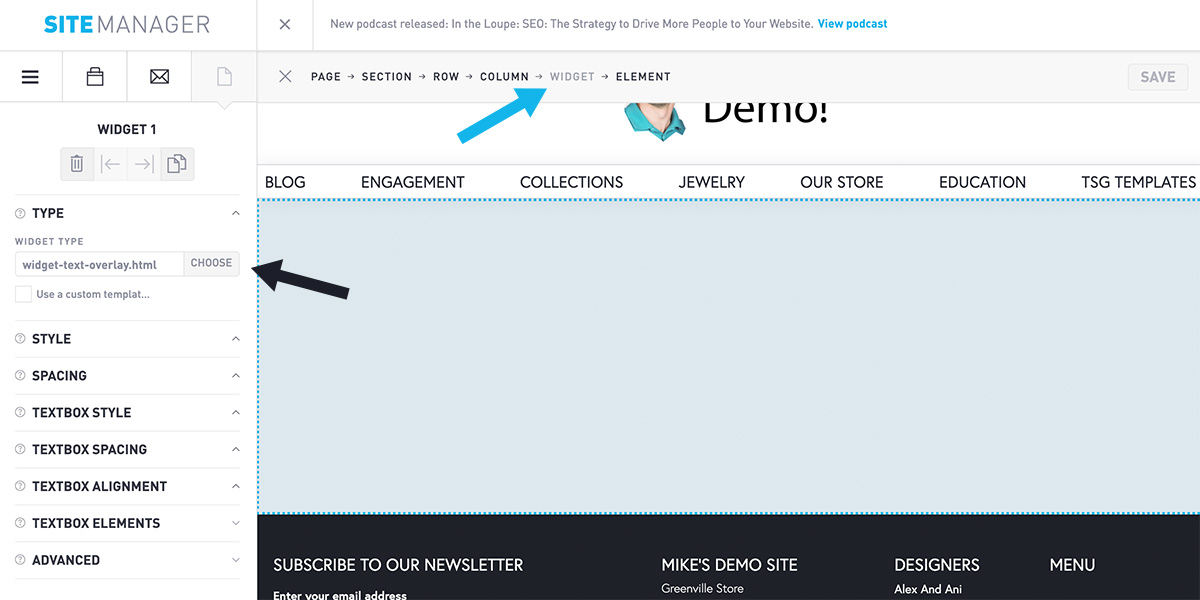Click help icon beside TYPE heading
The image size is (1200, 600).
point(20,213)
